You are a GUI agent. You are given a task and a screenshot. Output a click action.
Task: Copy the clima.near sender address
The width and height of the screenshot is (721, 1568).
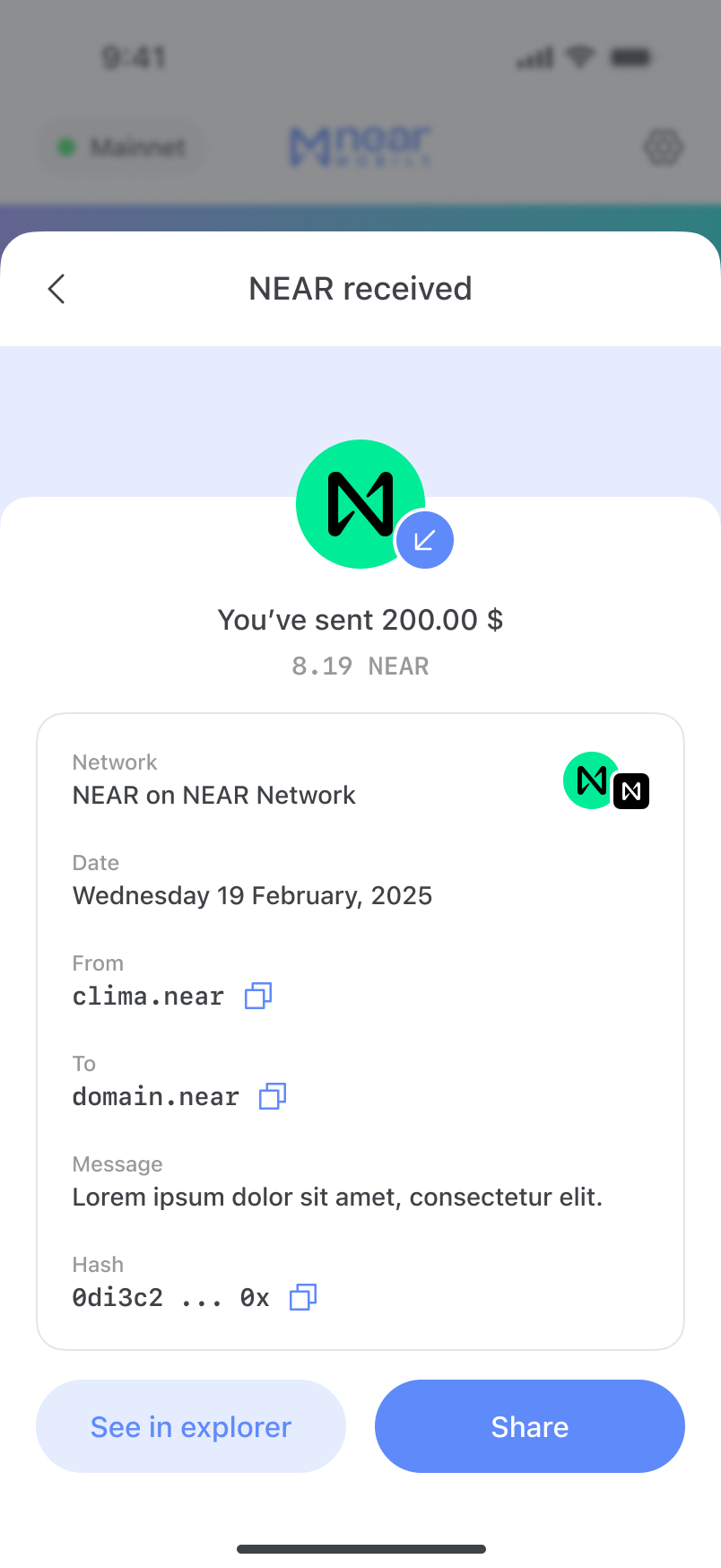258,996
